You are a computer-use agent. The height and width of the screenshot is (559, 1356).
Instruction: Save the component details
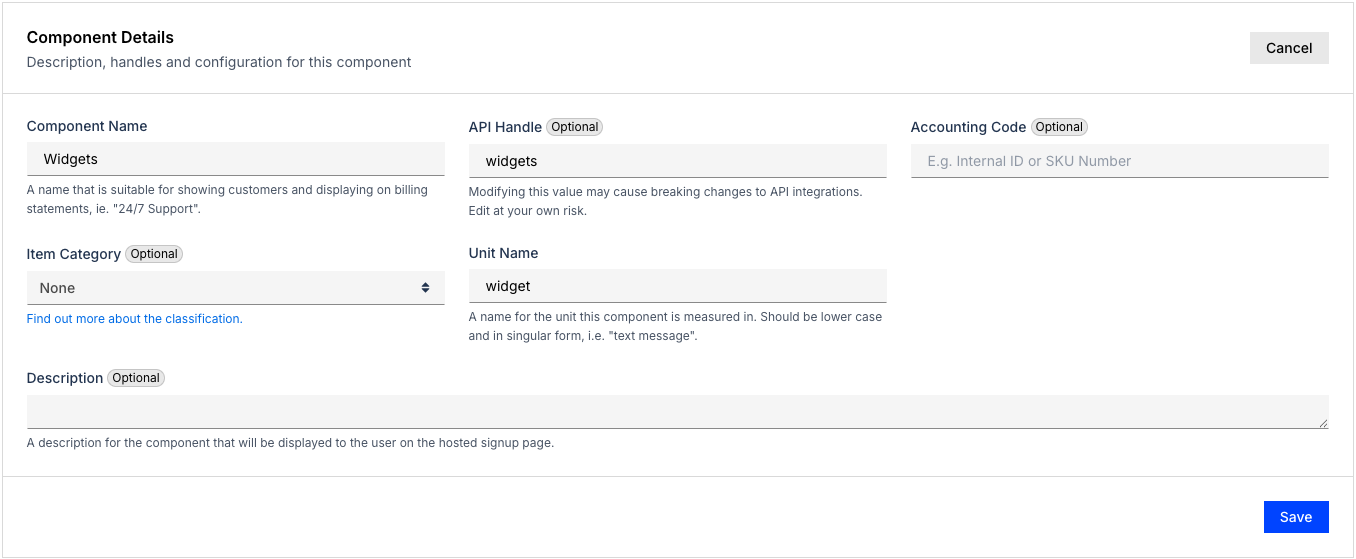click(x=1295, y=517)
